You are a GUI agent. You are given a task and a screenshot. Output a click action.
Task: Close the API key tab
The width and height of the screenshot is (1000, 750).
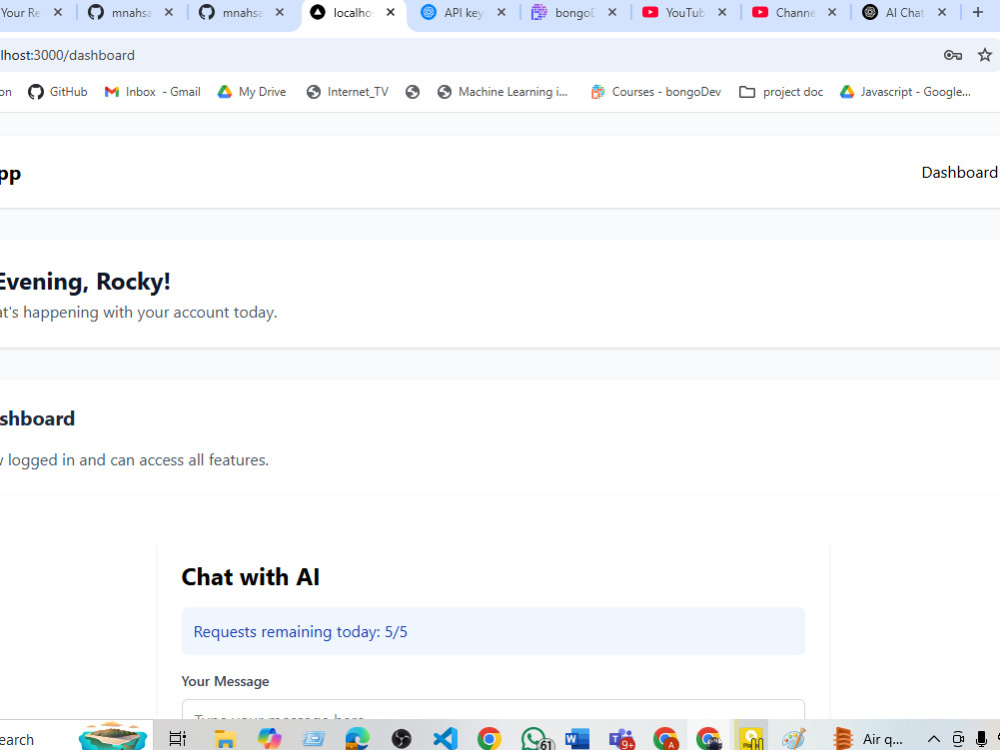(501, 12)
